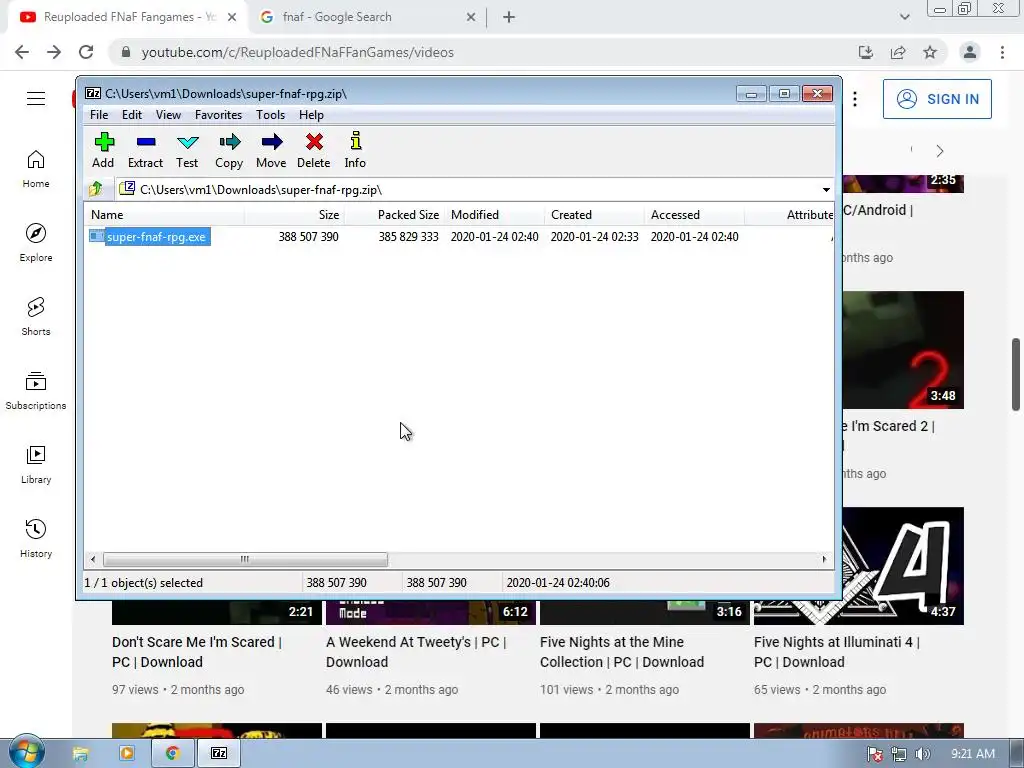Sort by the Size column header
The image size is (1024, 768).
point(295,215)
